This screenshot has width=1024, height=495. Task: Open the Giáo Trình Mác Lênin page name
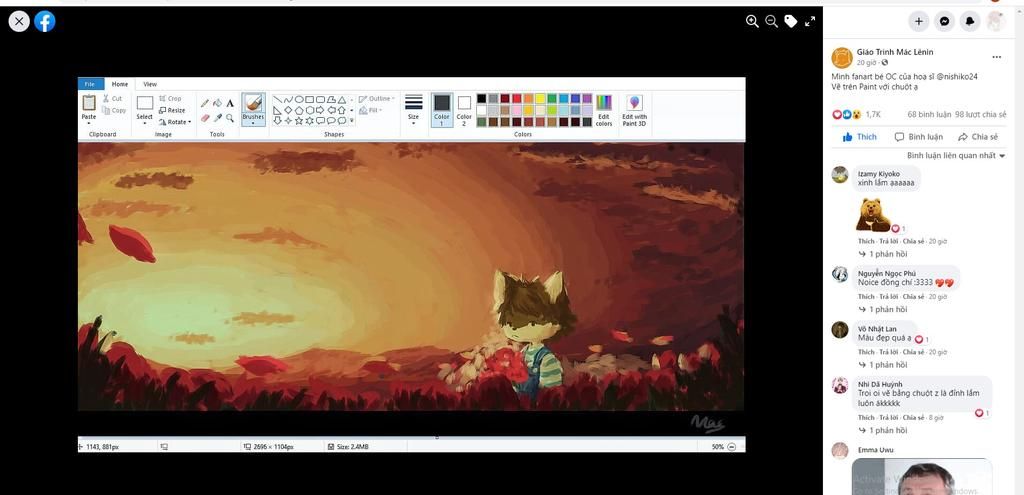click(895, 52)
